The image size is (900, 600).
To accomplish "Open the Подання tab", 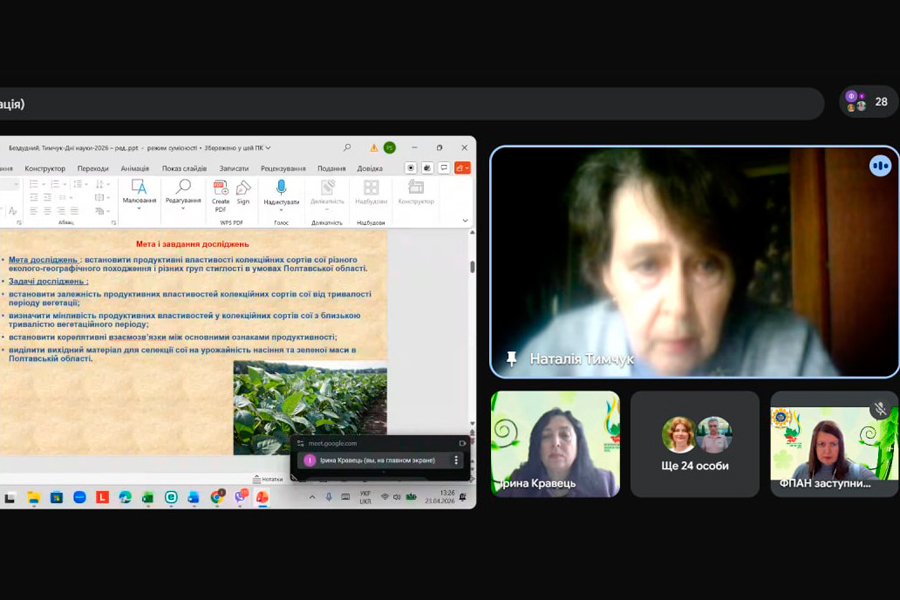I will (332, 168).
